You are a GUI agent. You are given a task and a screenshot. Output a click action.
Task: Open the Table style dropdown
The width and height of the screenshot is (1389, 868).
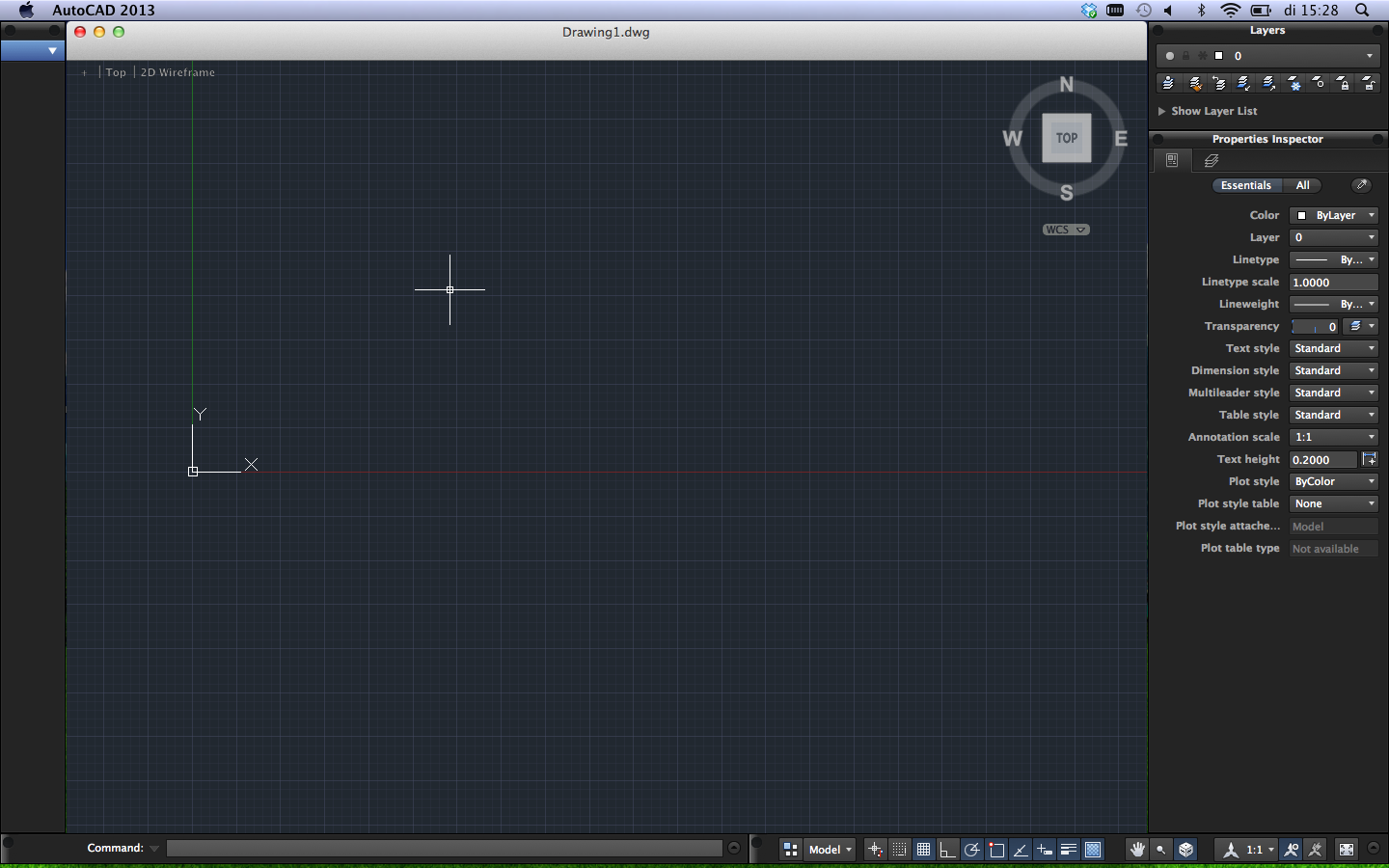point(1334,415)
